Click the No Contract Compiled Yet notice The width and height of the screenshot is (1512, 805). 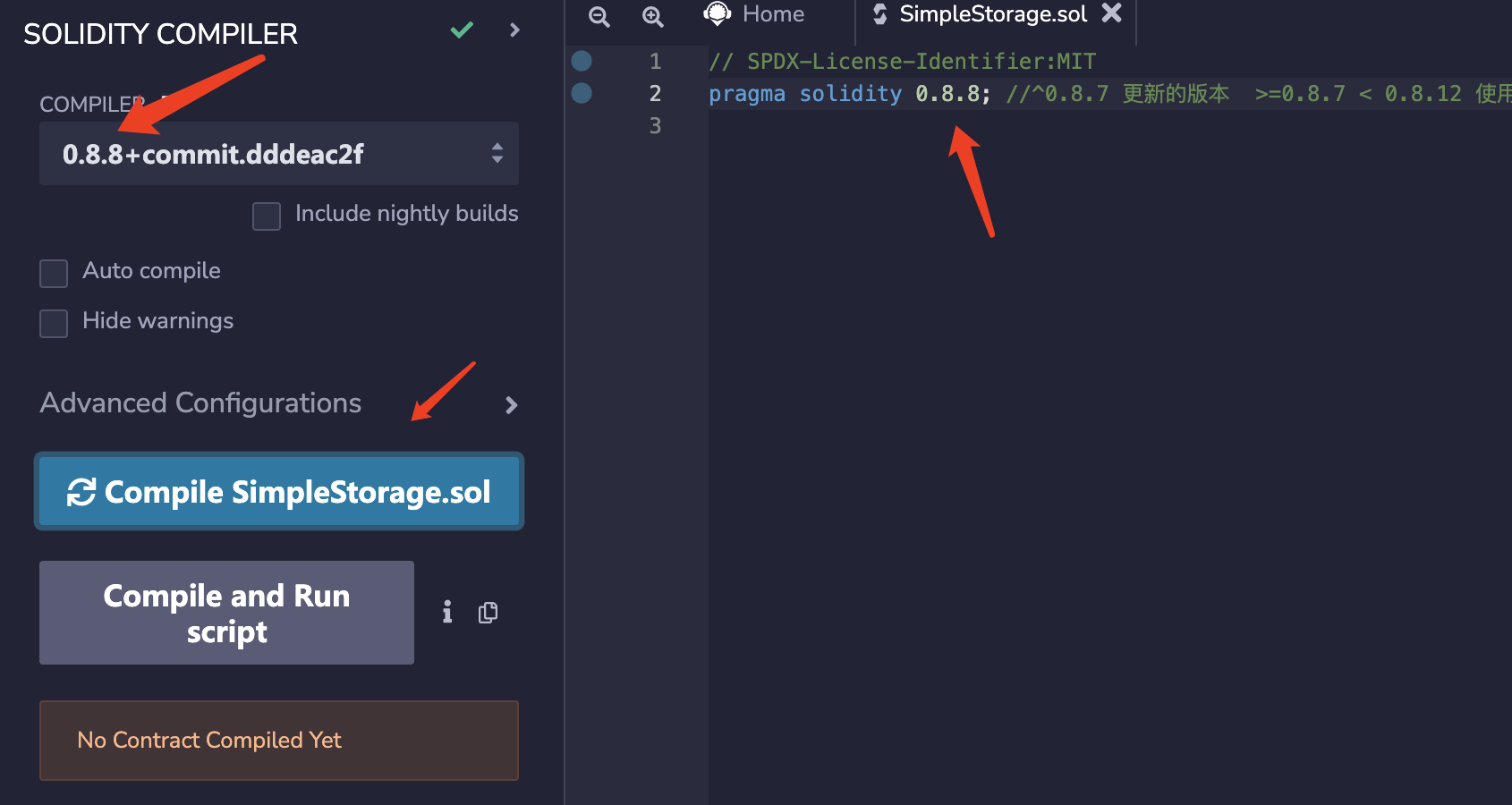click(x=279, y=741)
